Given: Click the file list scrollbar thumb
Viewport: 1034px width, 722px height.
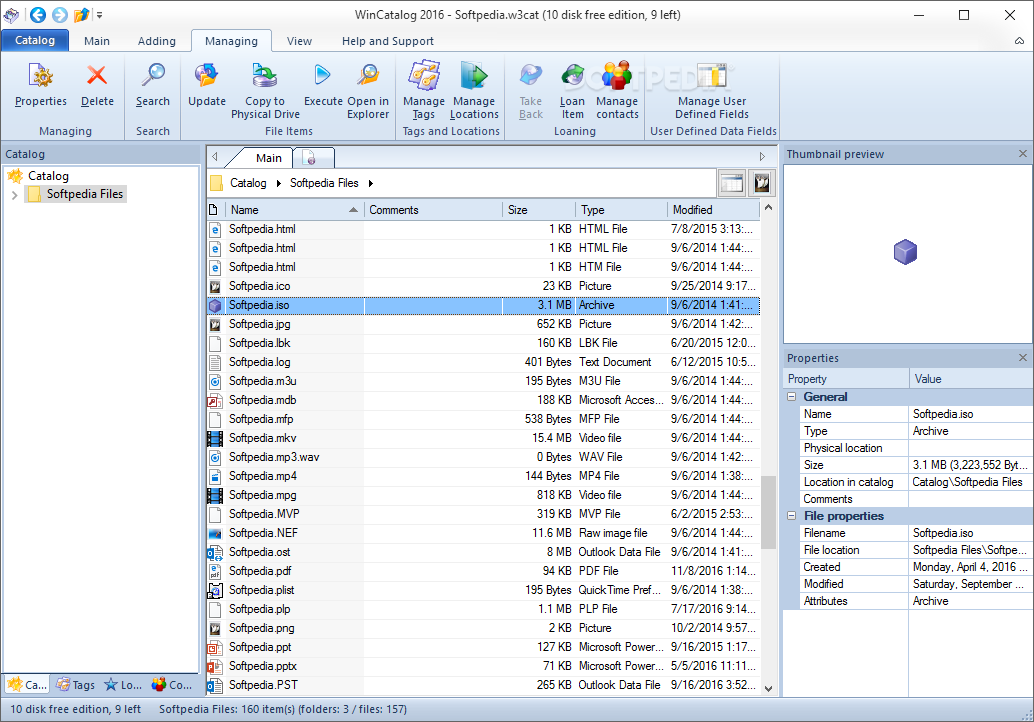Looking at the screenshot, I should point(768,512).
